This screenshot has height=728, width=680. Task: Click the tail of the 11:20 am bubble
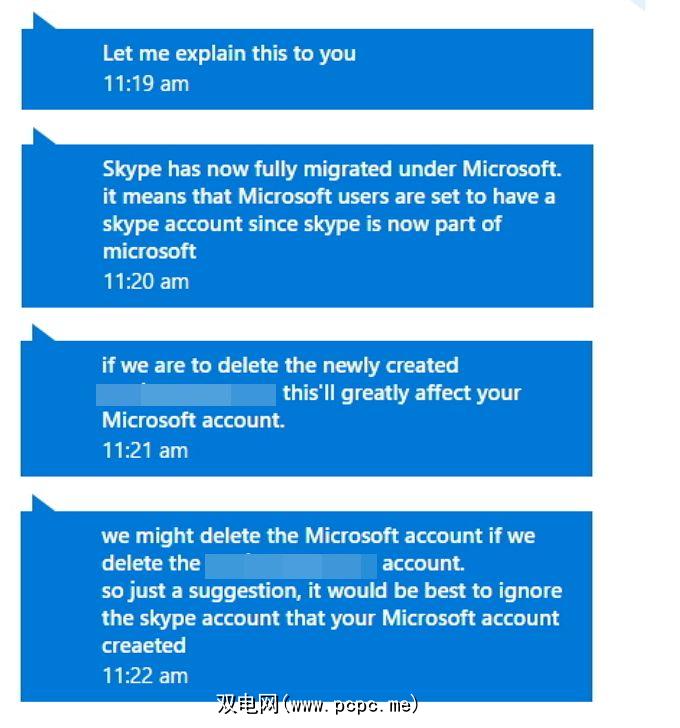[40, 135]
